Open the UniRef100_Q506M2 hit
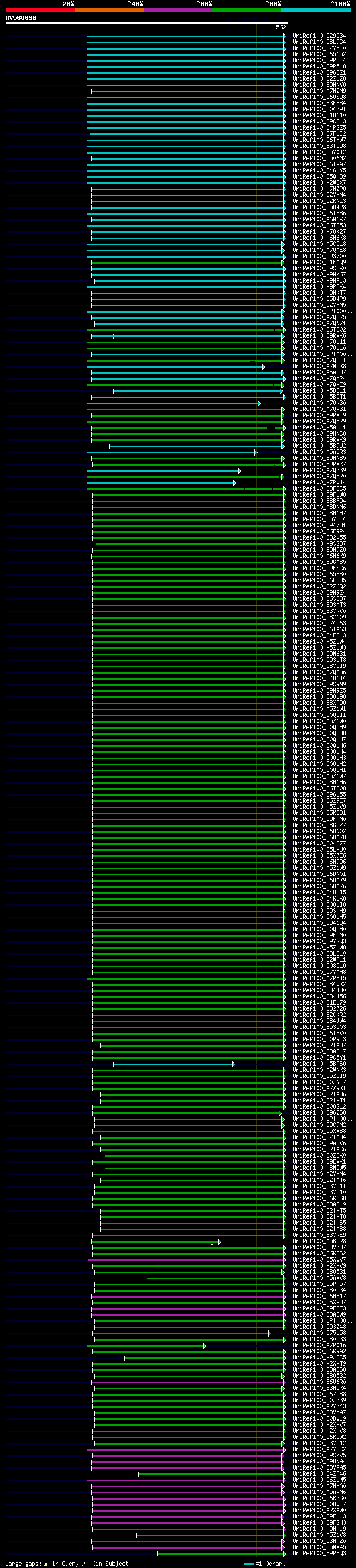This screenshot has height=1568, width=356. point(319,159)
